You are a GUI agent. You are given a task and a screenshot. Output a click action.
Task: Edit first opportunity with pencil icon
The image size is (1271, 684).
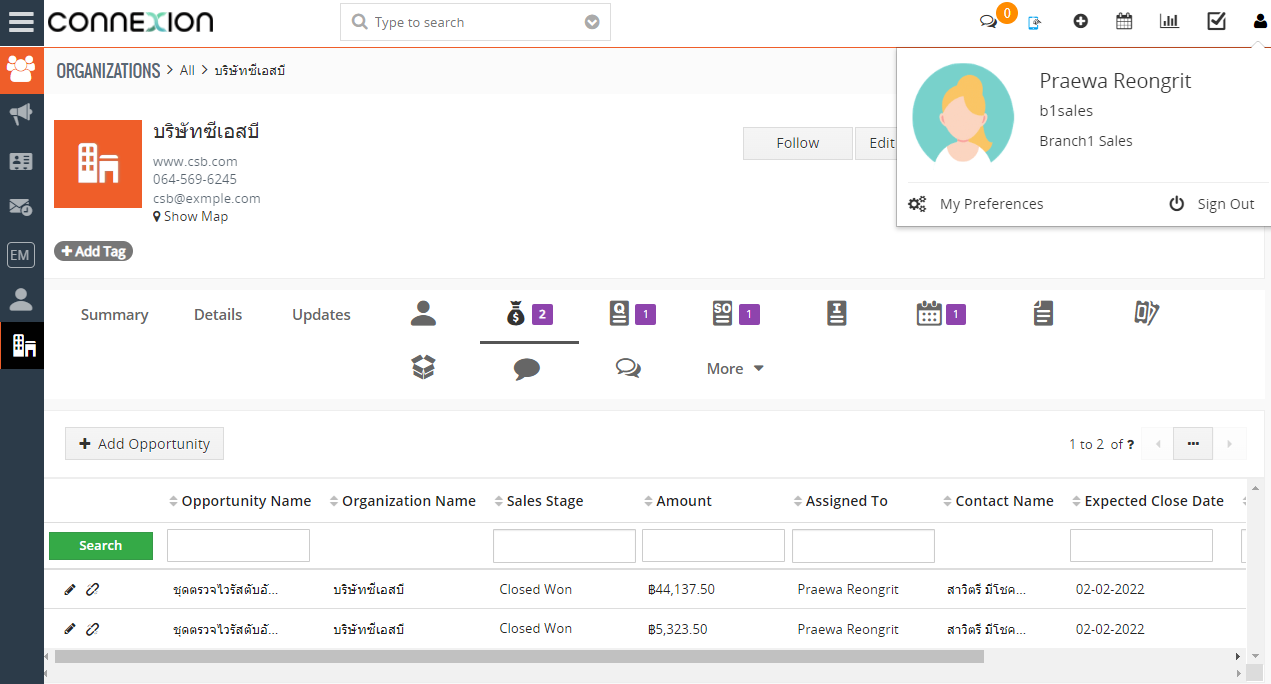point(69,589)
